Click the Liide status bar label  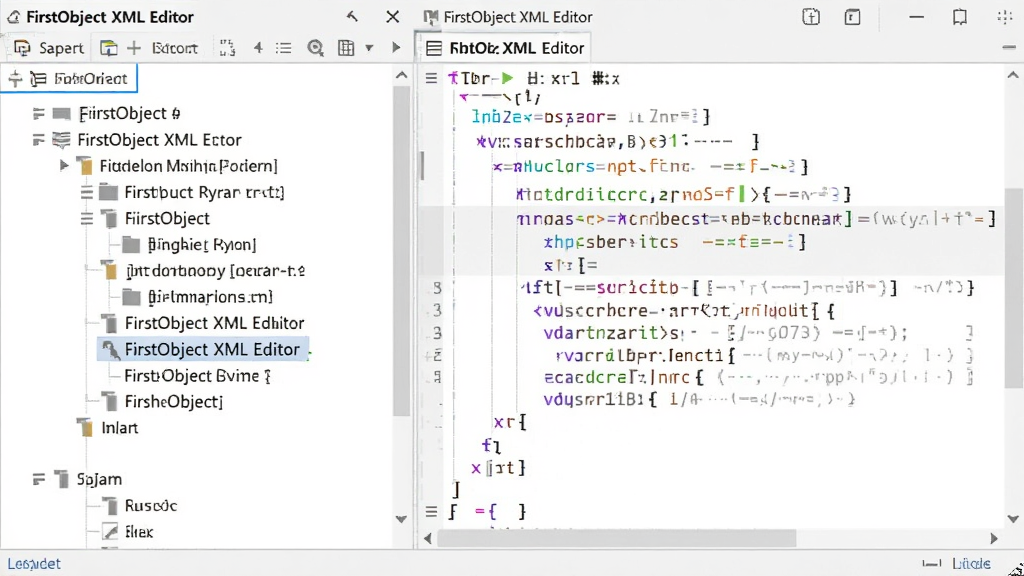[971, 564]
